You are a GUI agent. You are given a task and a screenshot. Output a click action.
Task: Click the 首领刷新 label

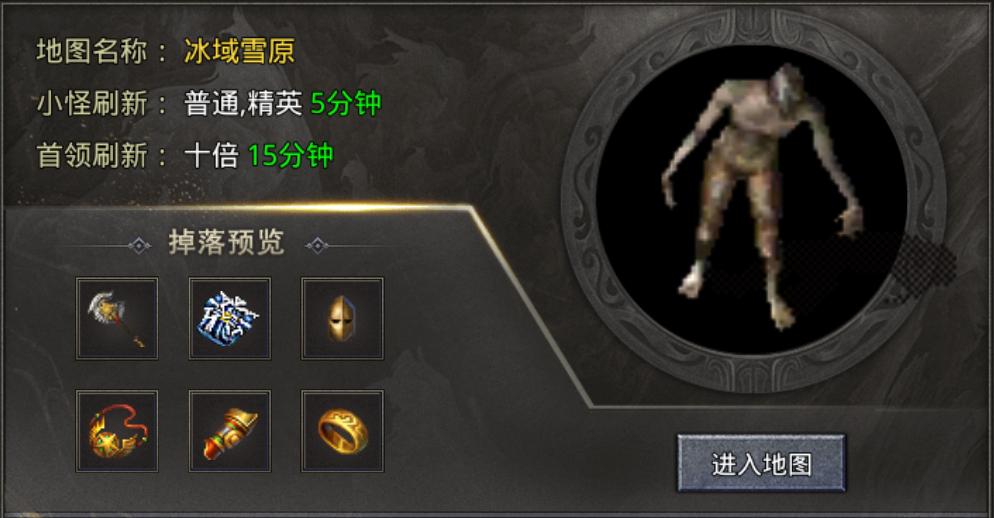coord(91,155)
